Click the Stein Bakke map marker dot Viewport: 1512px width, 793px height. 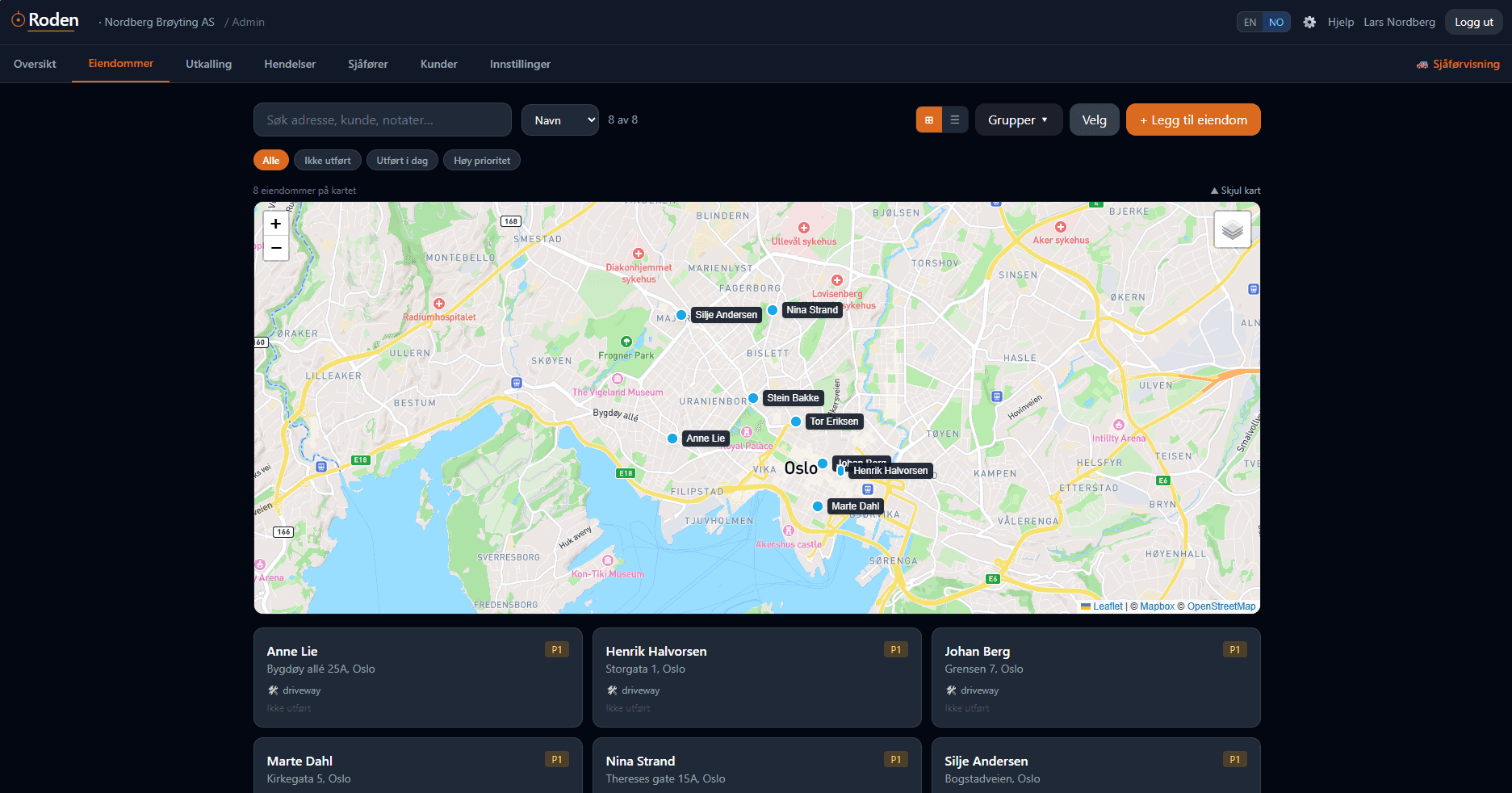coord(753,398)
